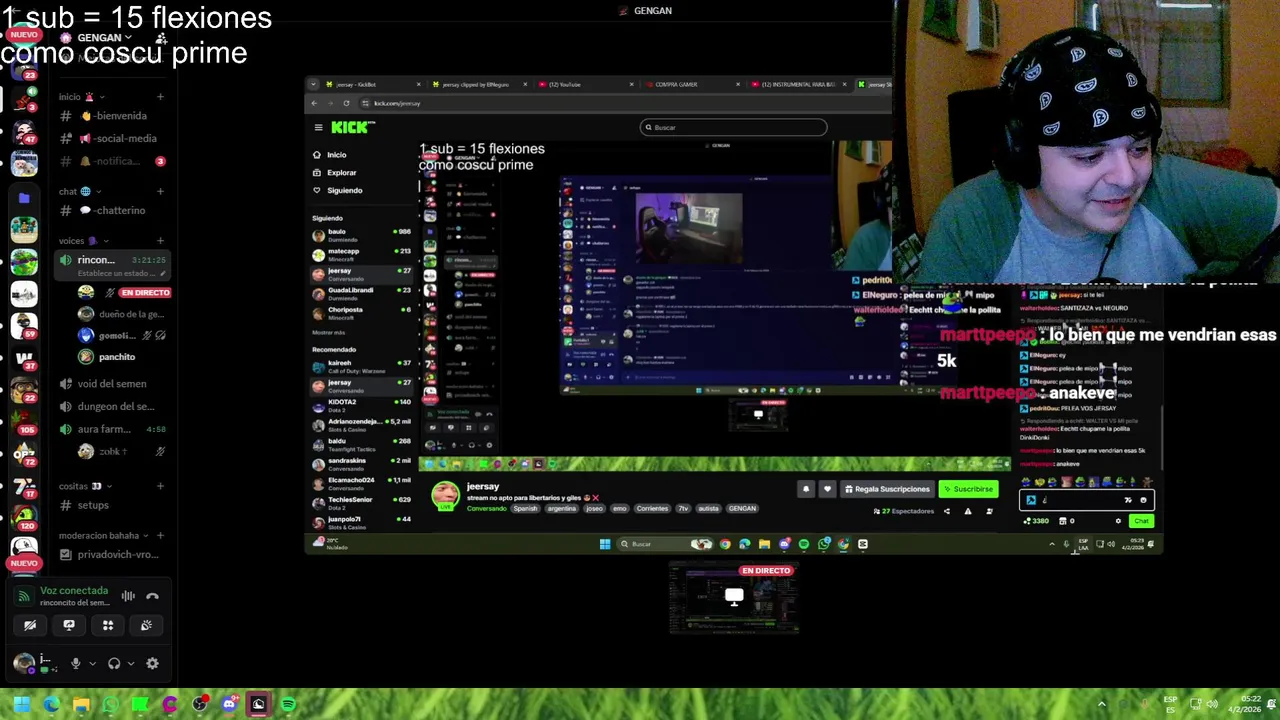1280x720 pixels.
Task: Open Discord soundboard icon
Action: pos(146,625)
